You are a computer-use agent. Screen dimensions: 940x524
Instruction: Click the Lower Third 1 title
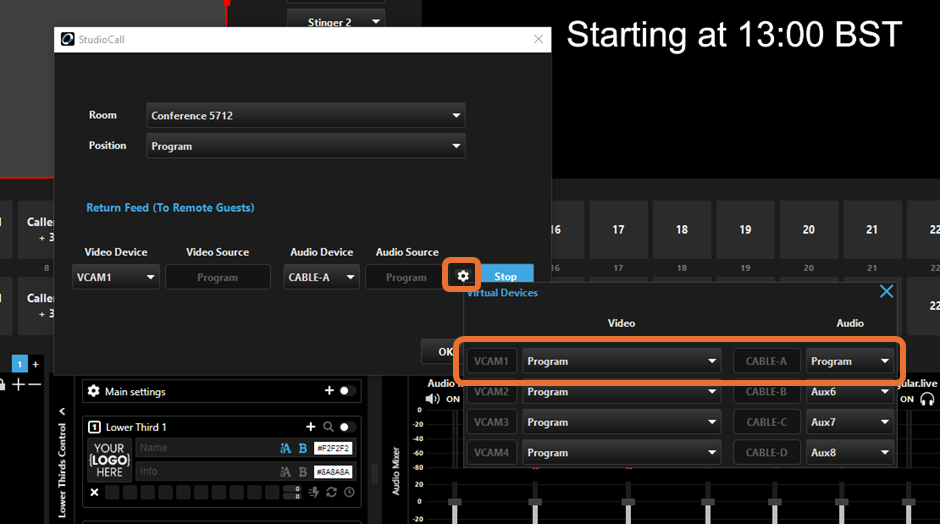[x=136, y=427]
